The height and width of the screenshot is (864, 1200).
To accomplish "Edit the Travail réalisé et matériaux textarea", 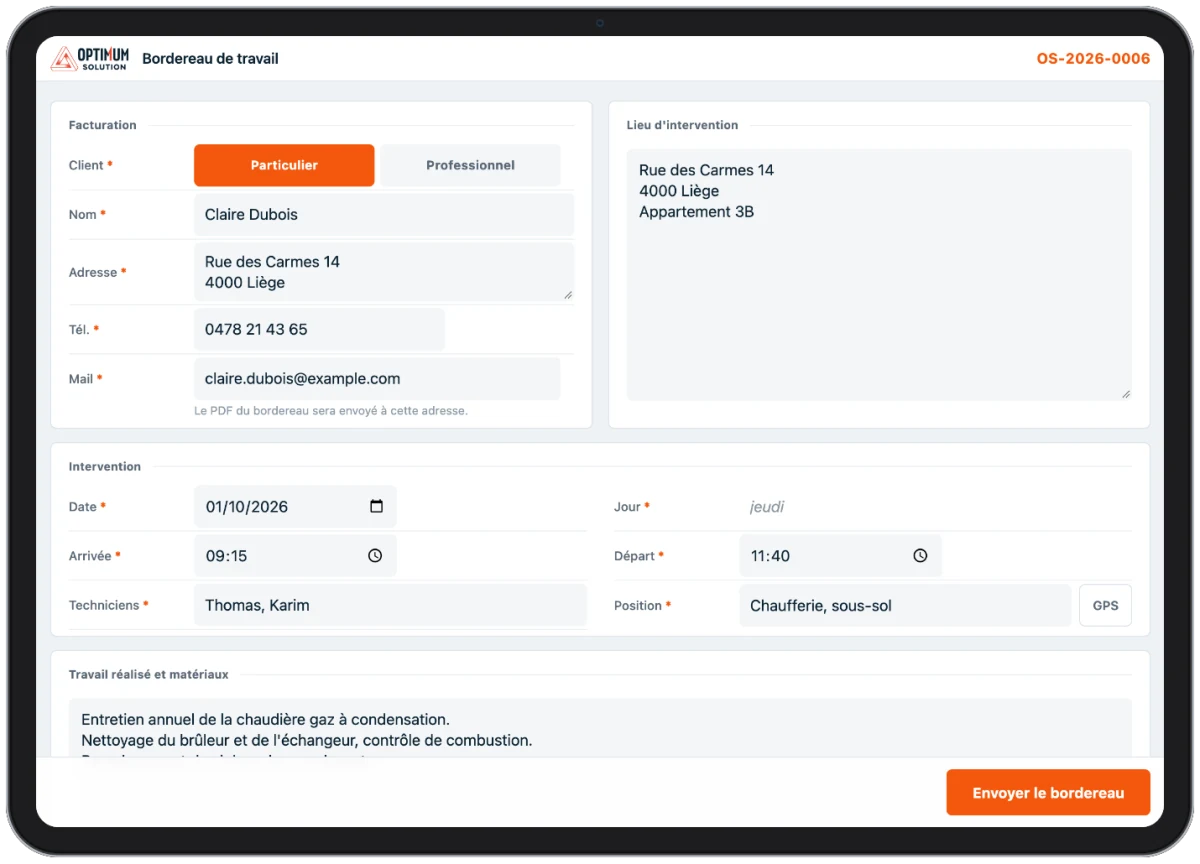I will click(600, 728).
